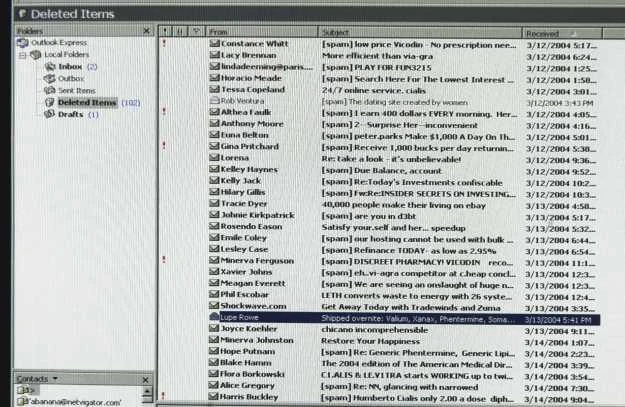
Task: Sort by the flag column header
Action: tap(196, 33)
